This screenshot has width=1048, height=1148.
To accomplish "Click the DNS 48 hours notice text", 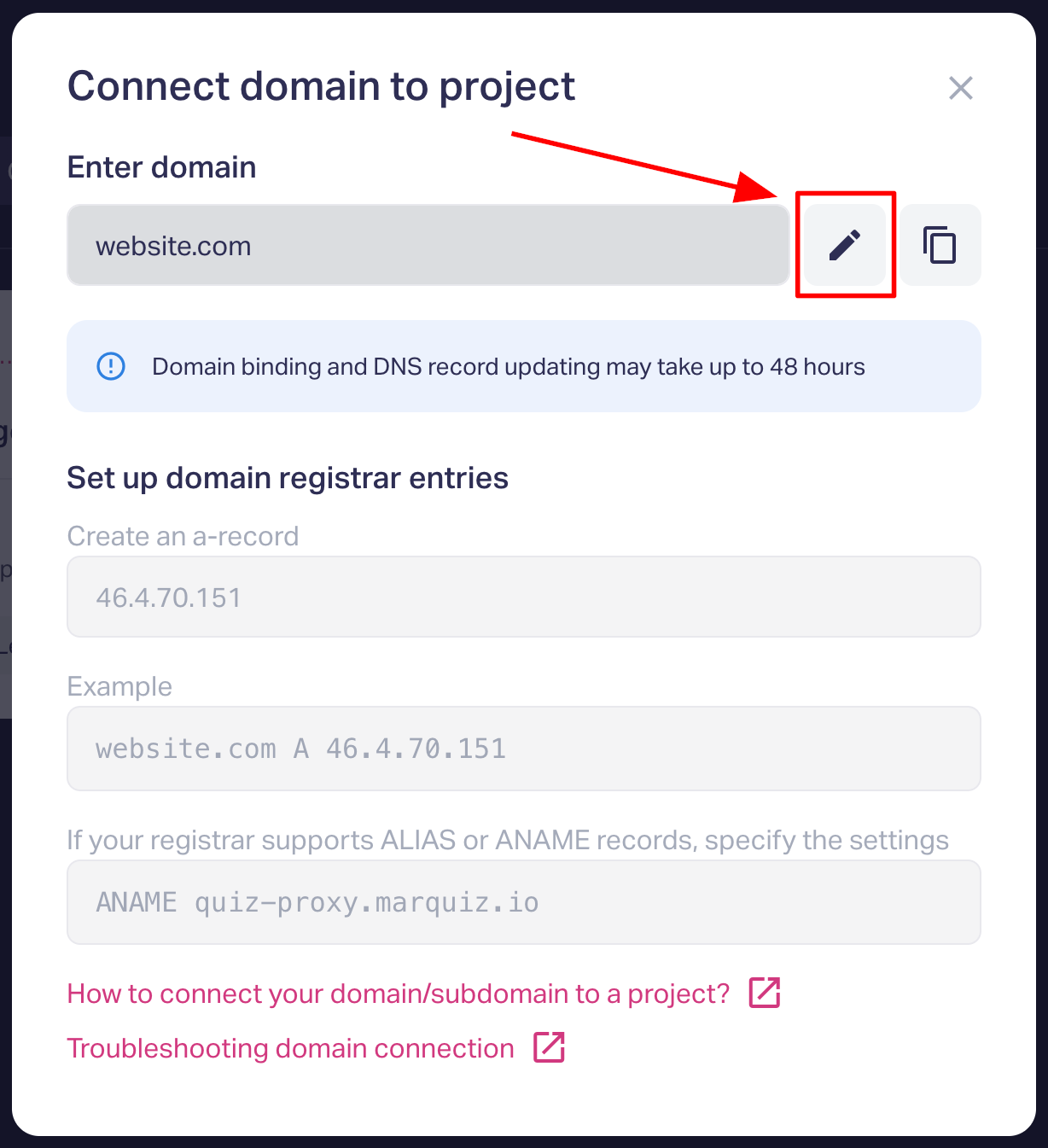I will 508,367.
